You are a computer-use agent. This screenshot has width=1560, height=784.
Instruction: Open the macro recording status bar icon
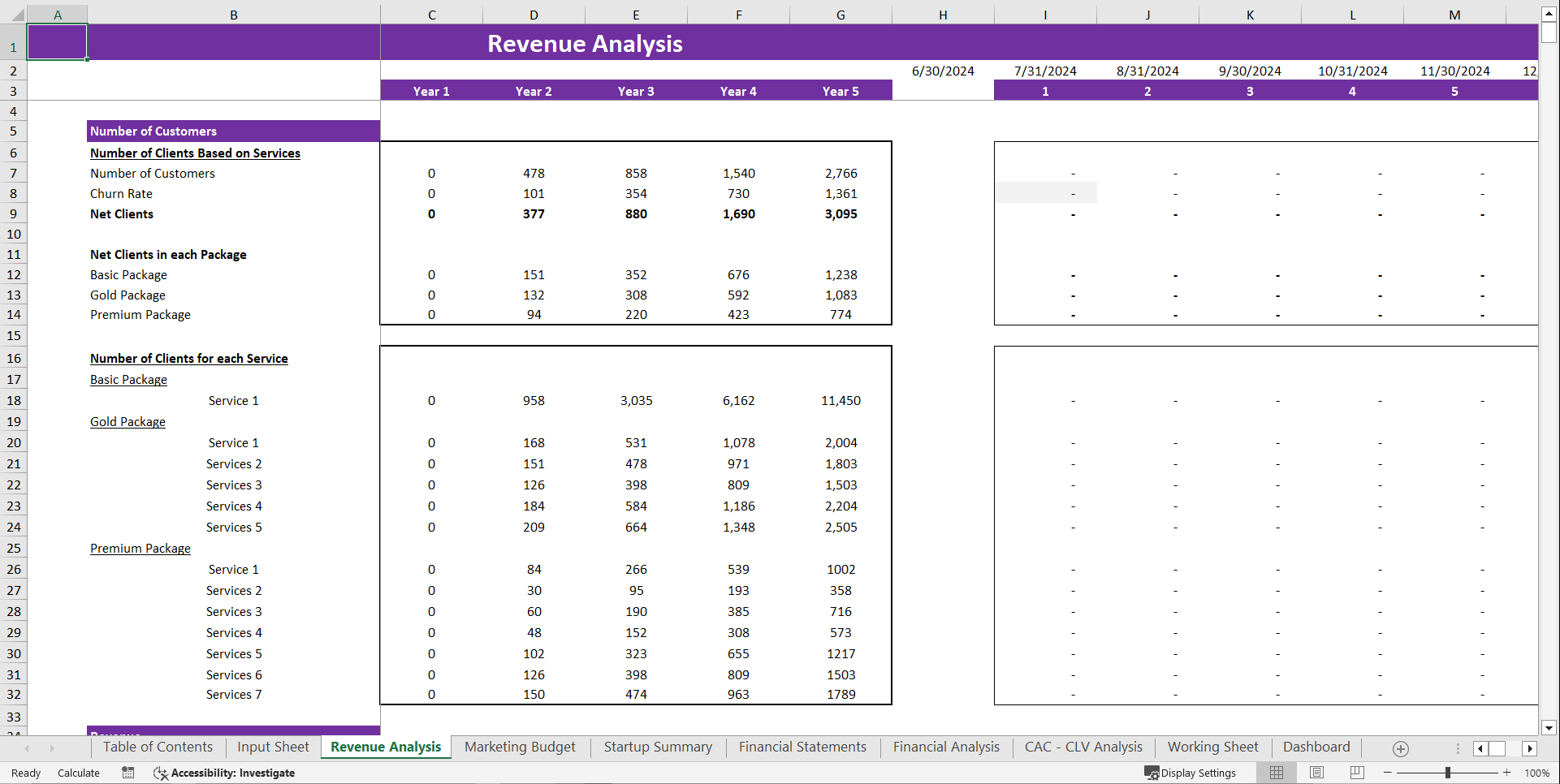(128, 773)
